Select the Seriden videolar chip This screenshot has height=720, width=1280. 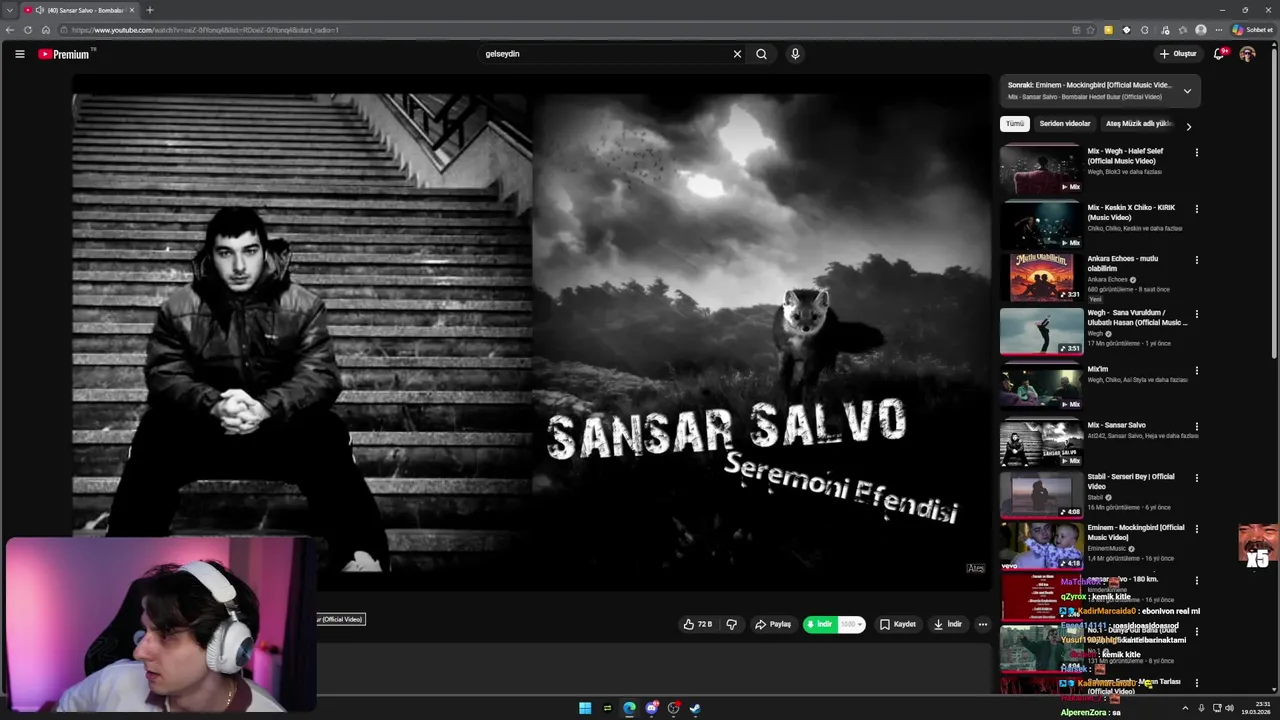(x=1065, y=124)
